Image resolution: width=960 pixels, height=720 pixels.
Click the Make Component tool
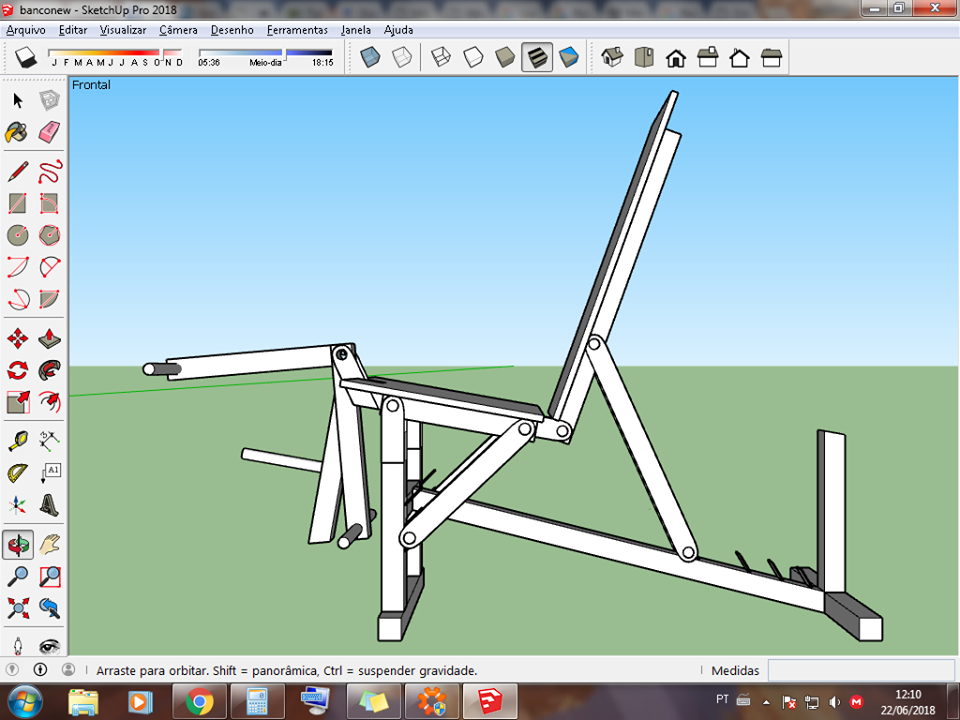click(50, 100)
